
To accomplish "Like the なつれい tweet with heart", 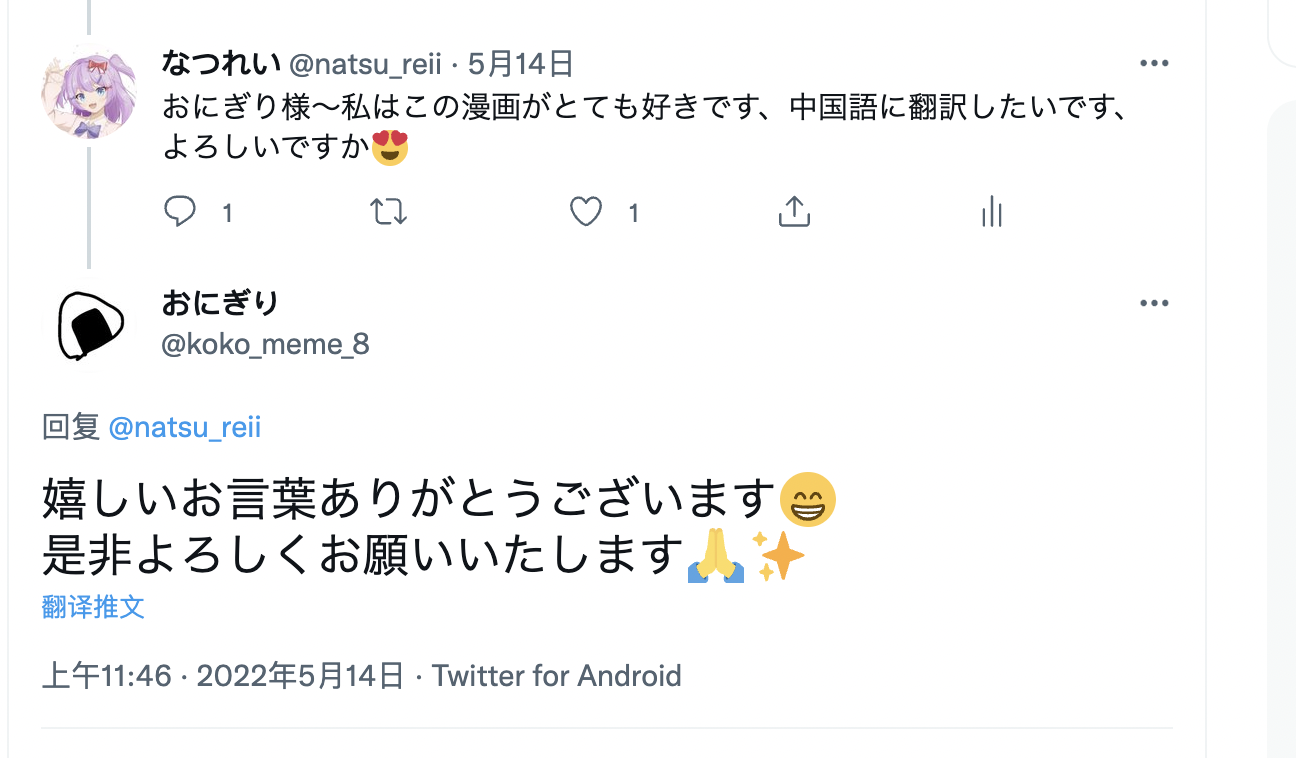I will point(586,212).
